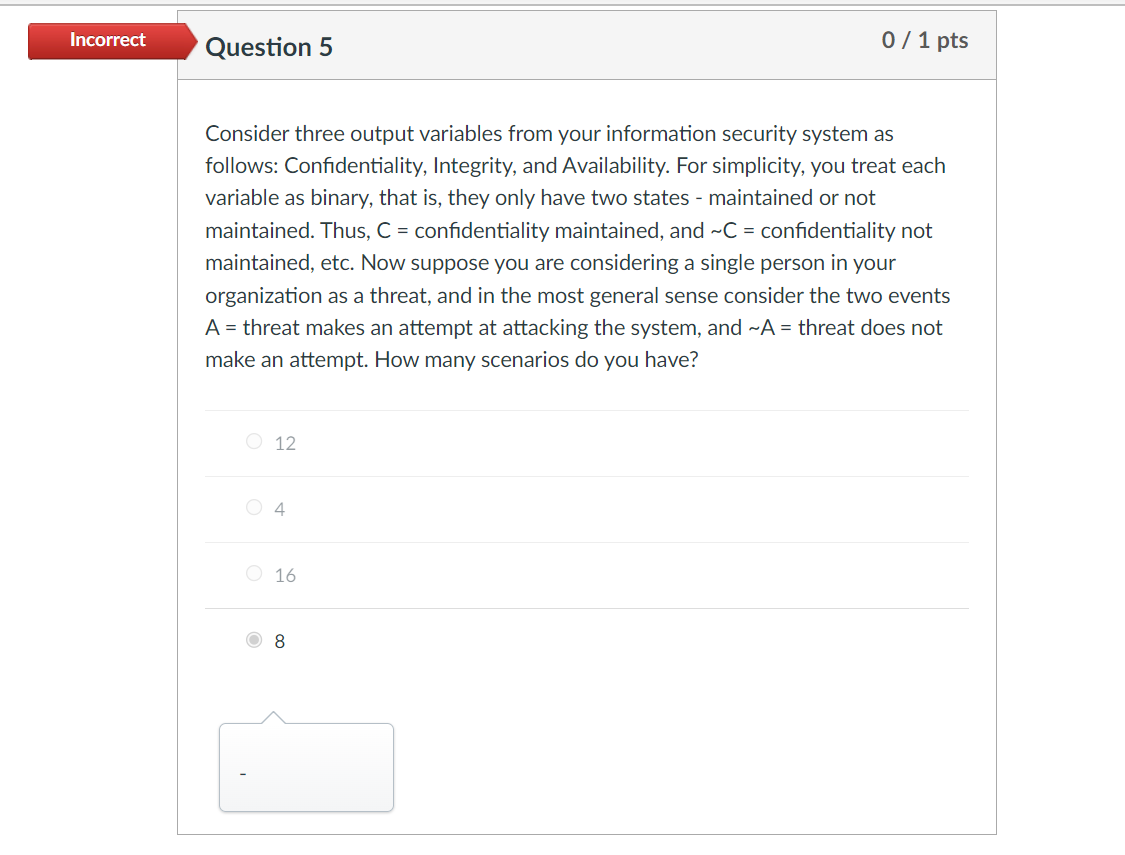The image size is (1125, 855).
Task: Click the divider line above answer 12
Action: pos(586,408)
